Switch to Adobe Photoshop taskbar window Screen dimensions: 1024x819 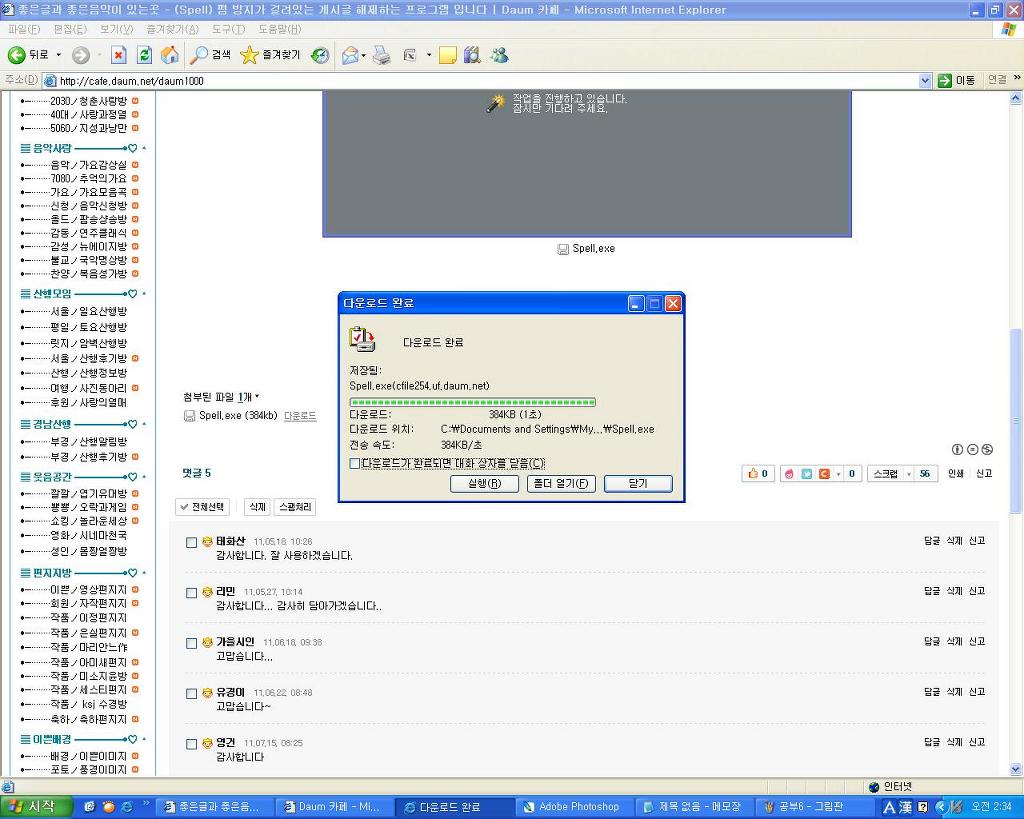tap(572, 807)
